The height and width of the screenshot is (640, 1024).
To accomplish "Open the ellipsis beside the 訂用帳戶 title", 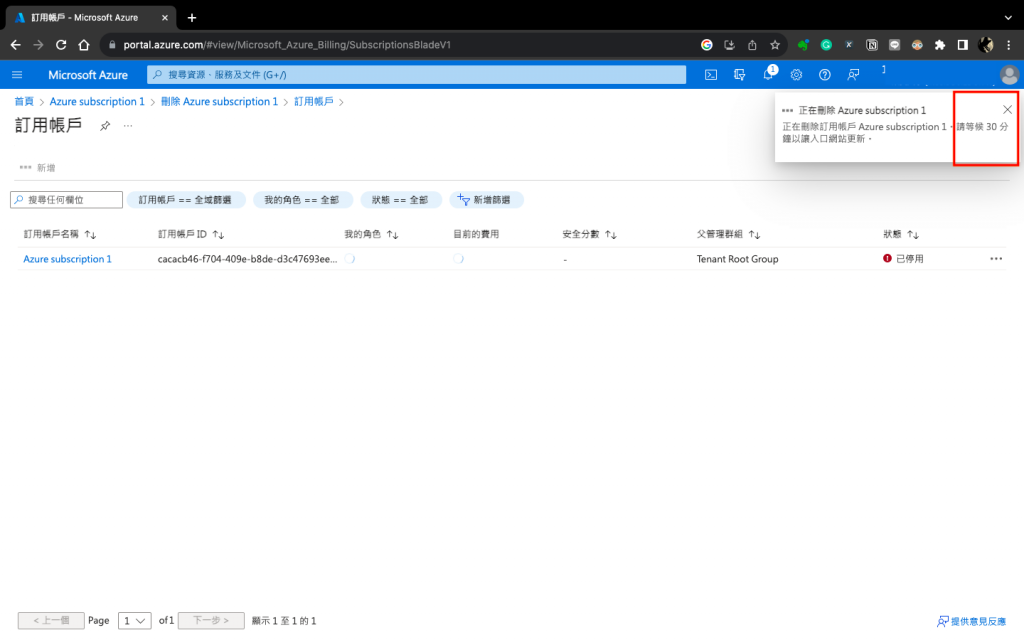I will [x=128, y=125].
